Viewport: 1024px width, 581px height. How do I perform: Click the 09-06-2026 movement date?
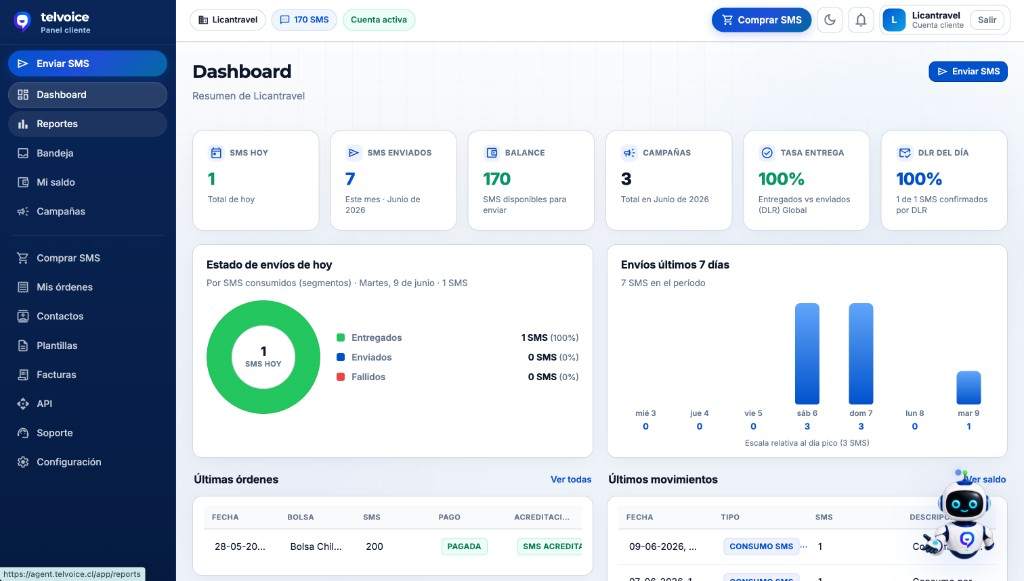point(662,546)
